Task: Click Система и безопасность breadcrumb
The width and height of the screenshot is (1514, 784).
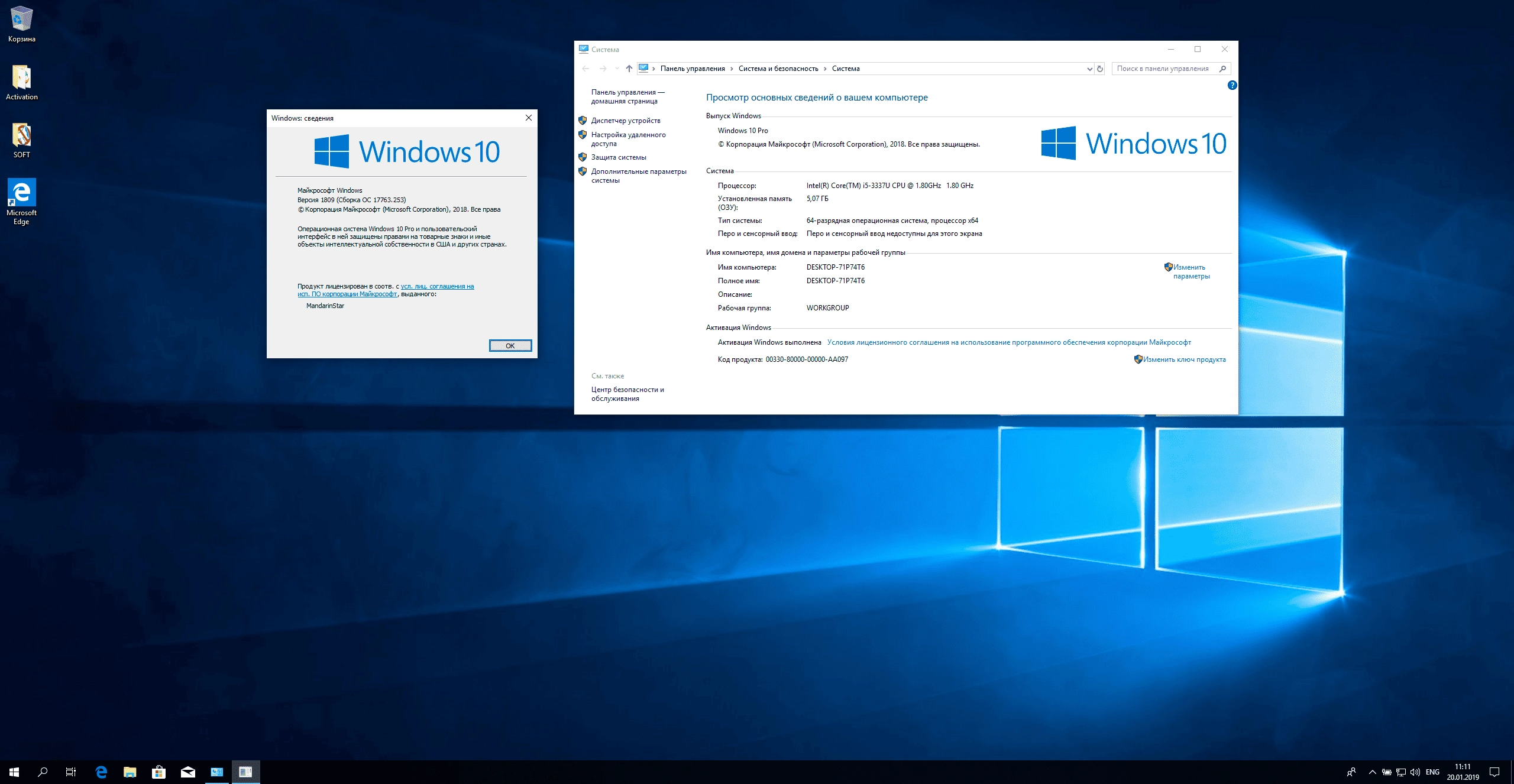Action: tap(778, 69)
